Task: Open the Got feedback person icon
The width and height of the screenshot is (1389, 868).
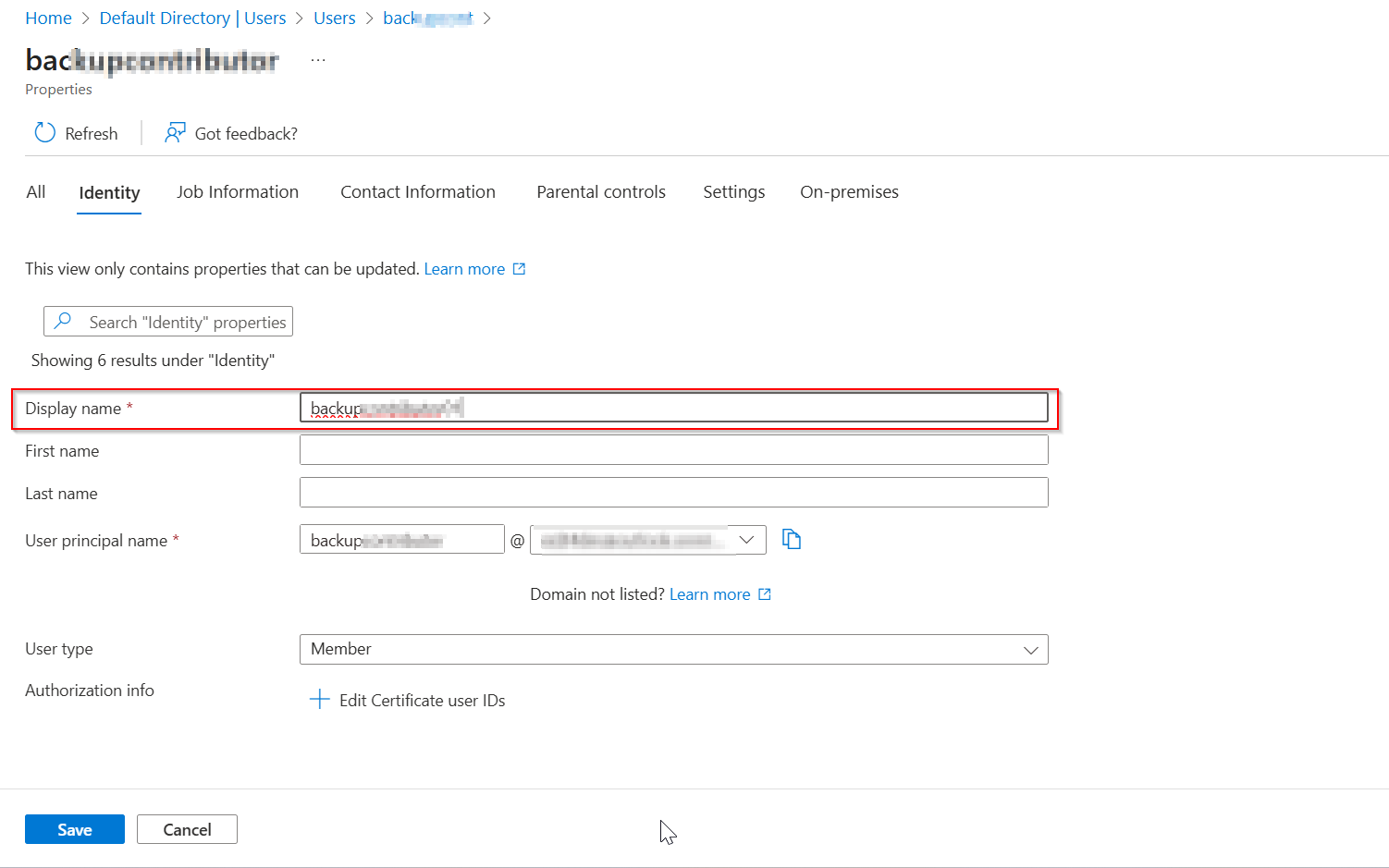Action: [x=175, y=132]
